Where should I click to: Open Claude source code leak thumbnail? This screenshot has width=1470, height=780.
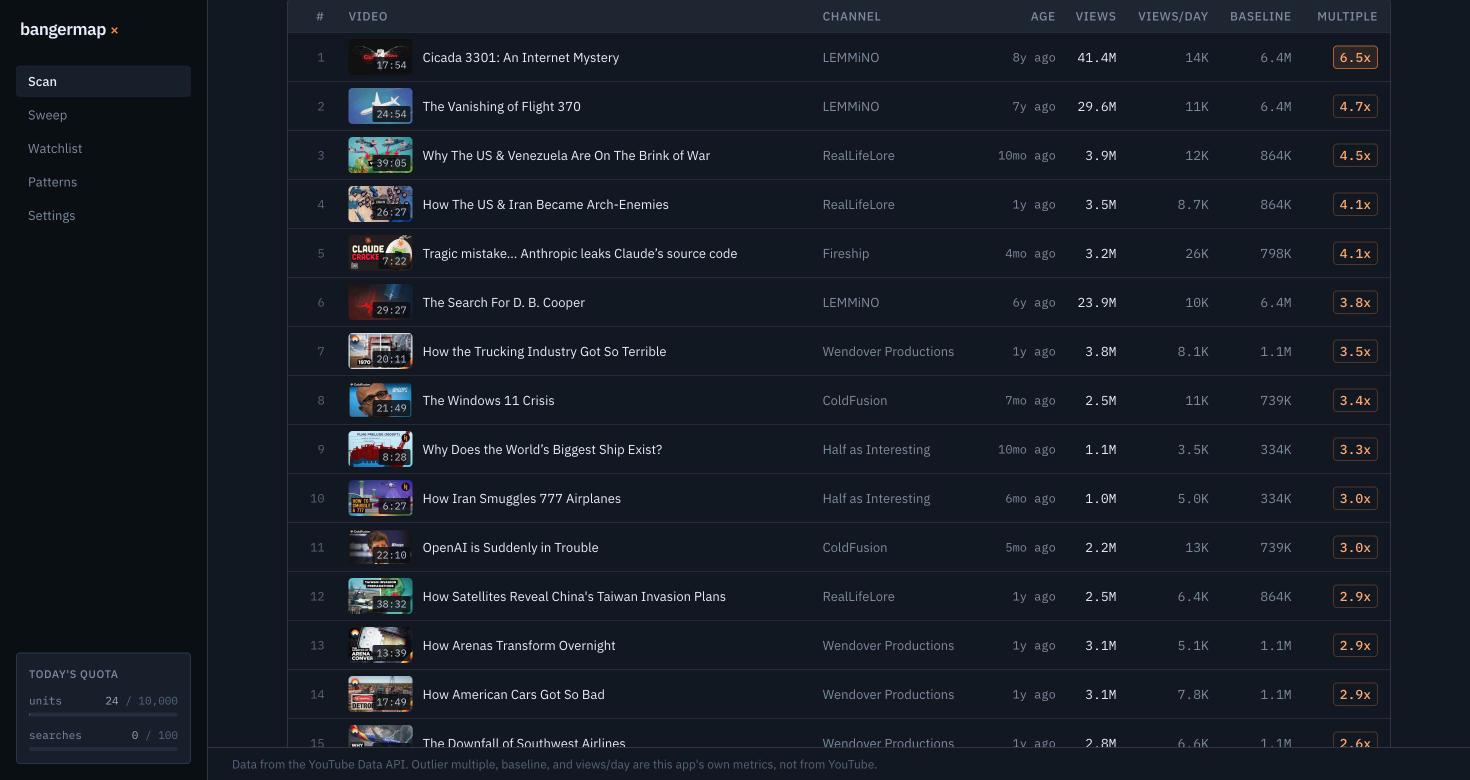[380, 253]
